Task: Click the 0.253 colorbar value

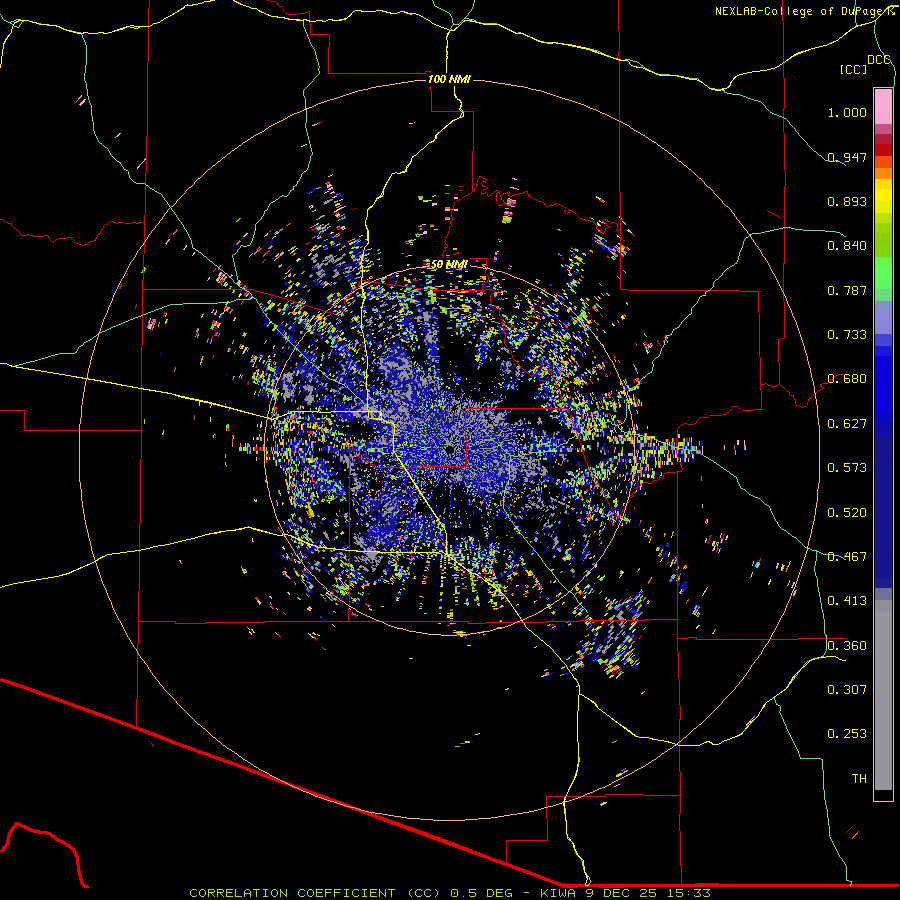Action: tap(847, 734)
